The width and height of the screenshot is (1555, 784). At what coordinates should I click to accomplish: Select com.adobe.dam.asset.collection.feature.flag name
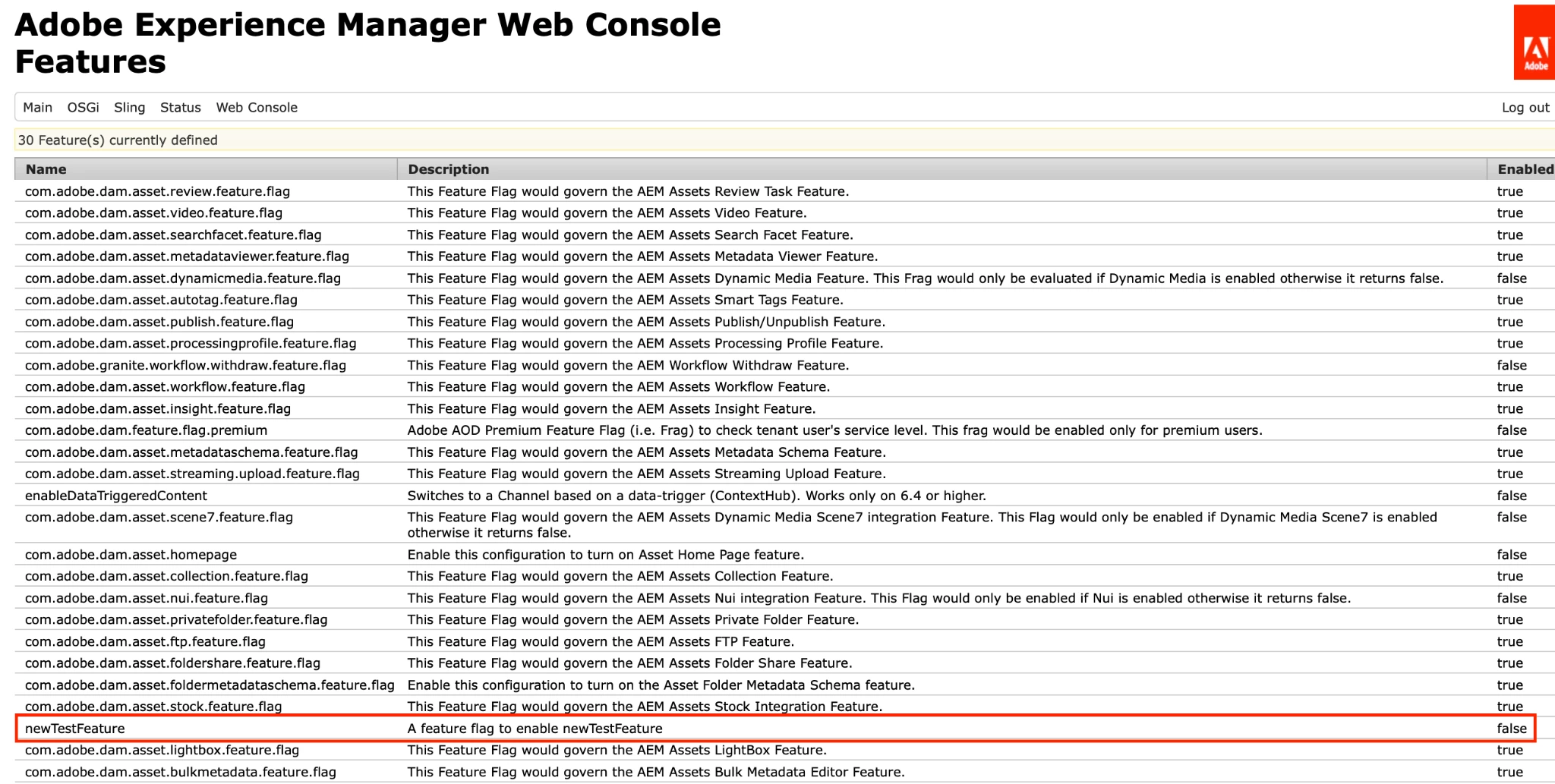coord(166,576)
